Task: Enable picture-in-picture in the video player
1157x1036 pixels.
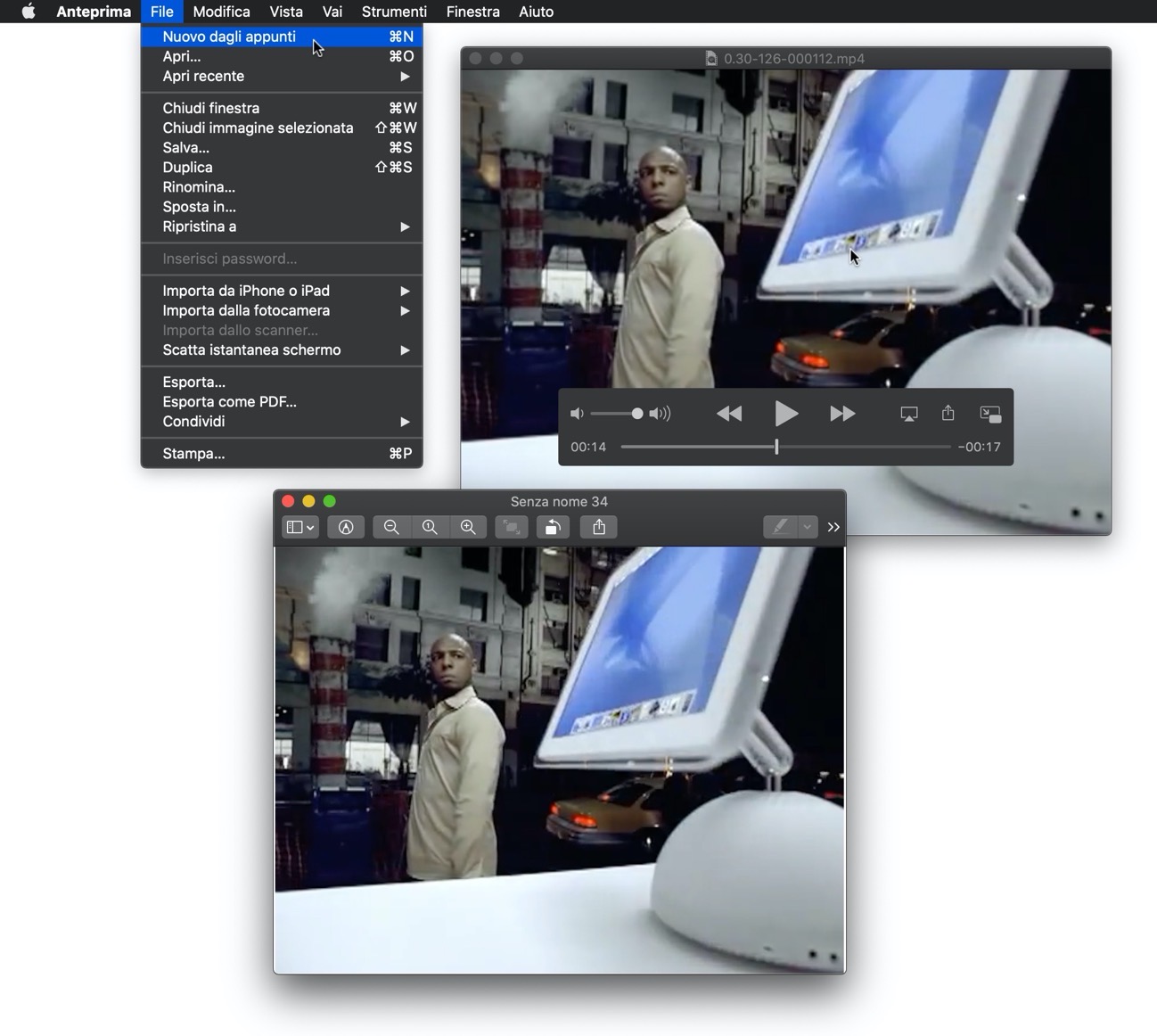Action: [x=990, y=414]
